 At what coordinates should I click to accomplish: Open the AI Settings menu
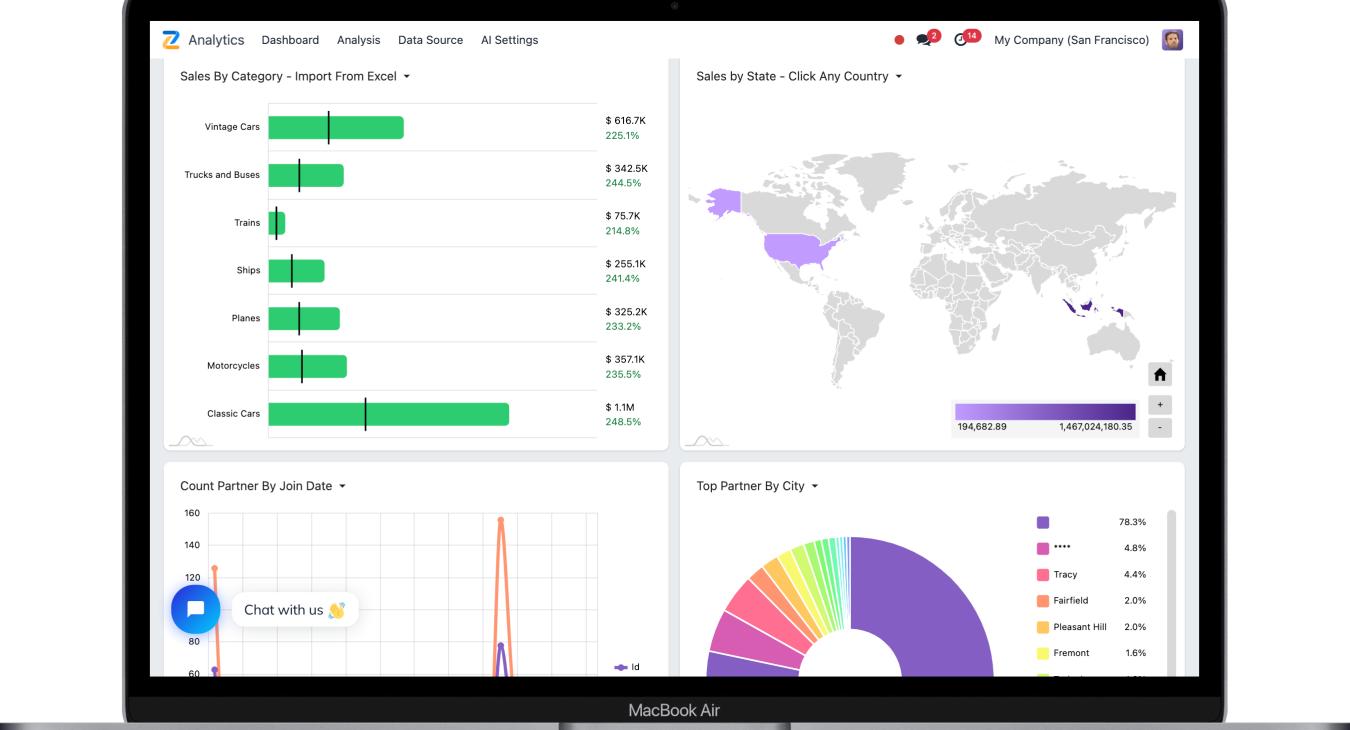tap(509, 40)
